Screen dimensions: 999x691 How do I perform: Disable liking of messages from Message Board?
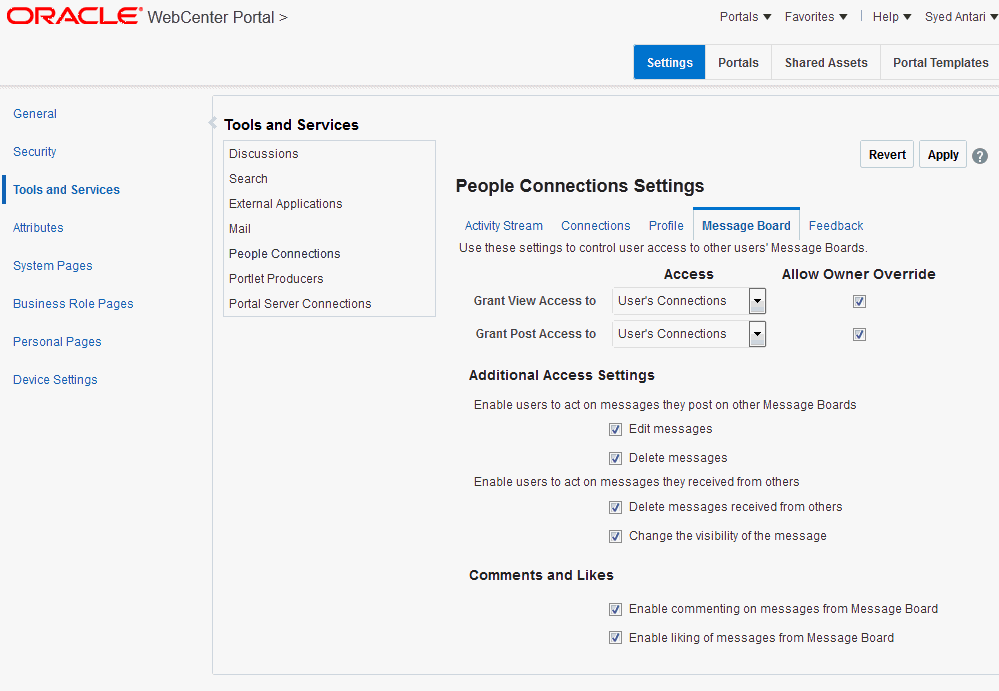click(x=615, y=638)
